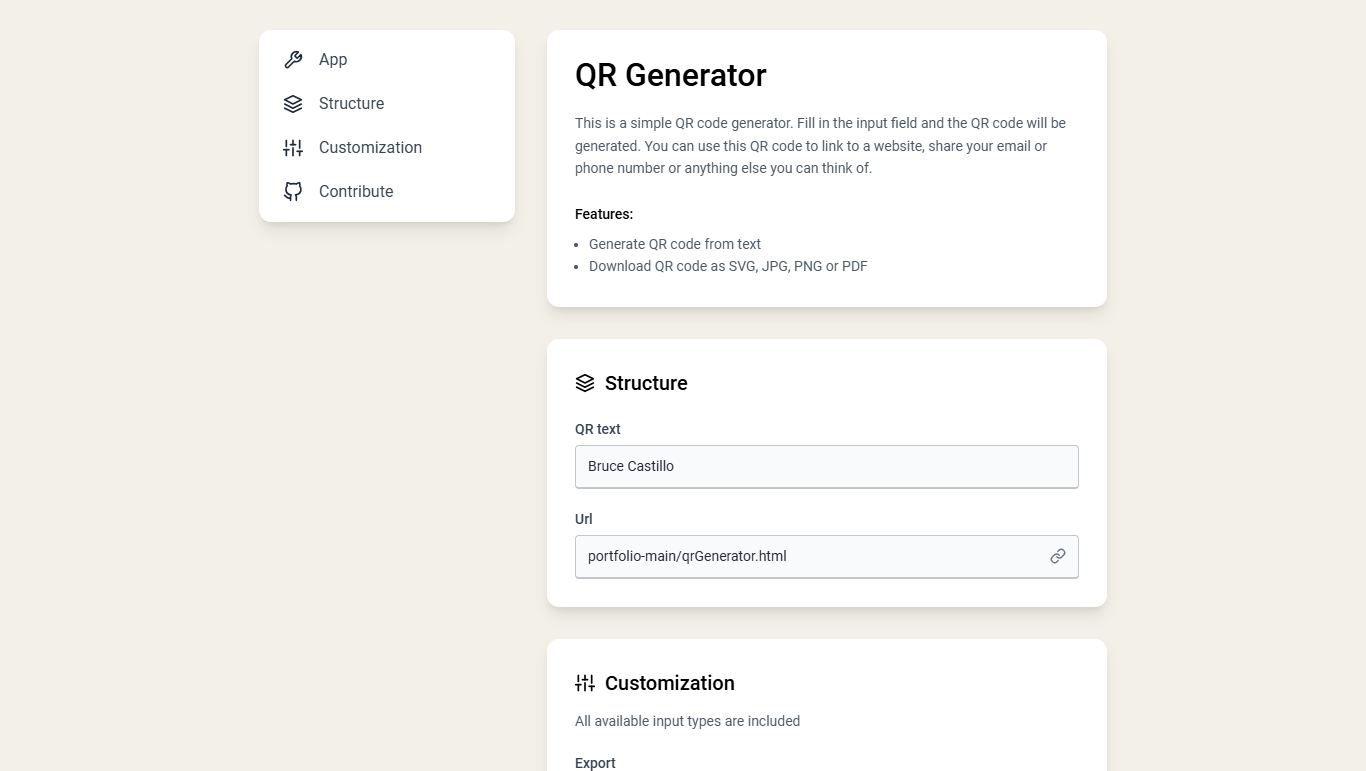The image size is (1366, 771).
Task: Click the link icon in the Url field
Action: 1057,556
